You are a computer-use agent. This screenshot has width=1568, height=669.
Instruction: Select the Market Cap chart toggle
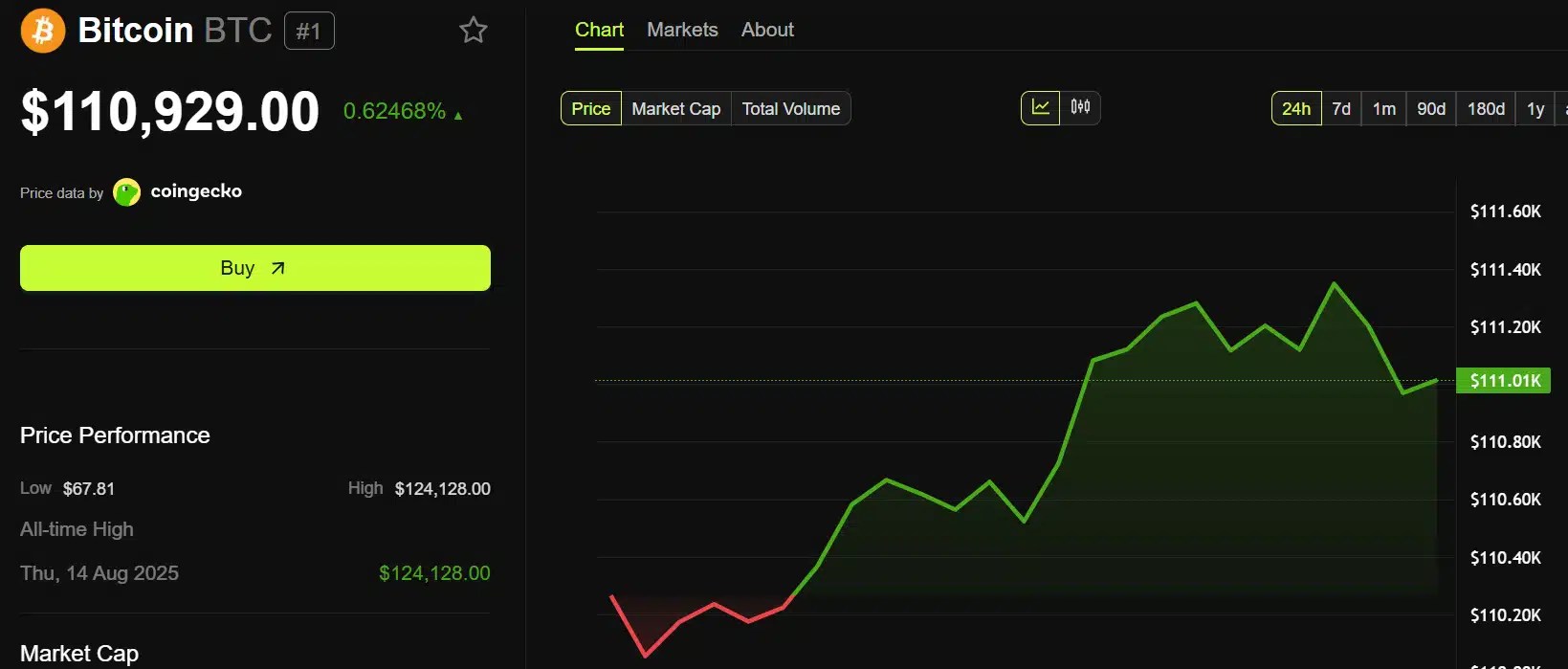pos(676,108)
